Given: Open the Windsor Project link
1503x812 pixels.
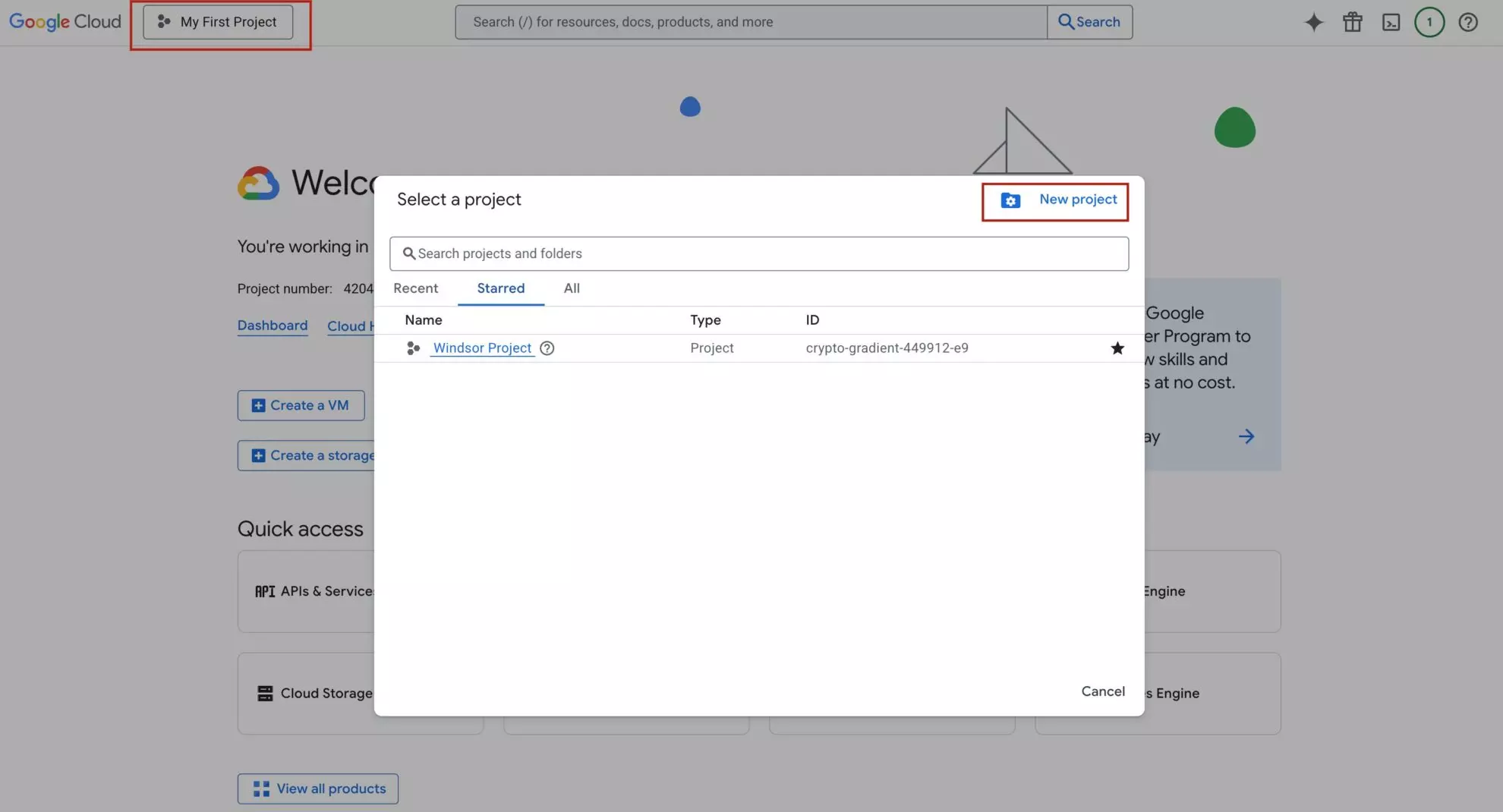Looking at the screenshot, I should pos(481,348).
